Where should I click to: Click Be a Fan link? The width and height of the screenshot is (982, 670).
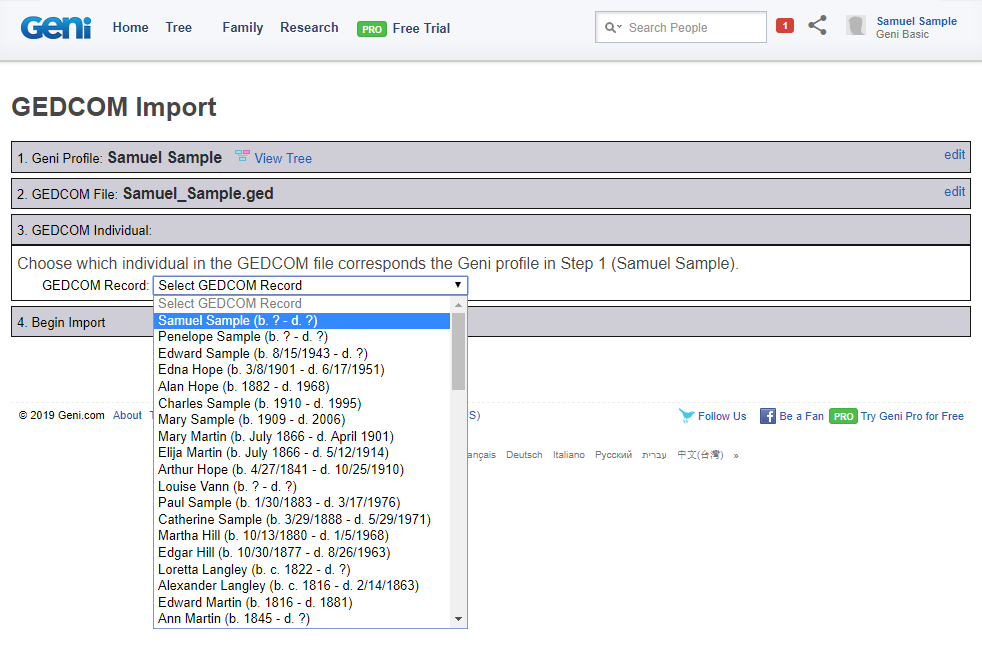[801, 416]
